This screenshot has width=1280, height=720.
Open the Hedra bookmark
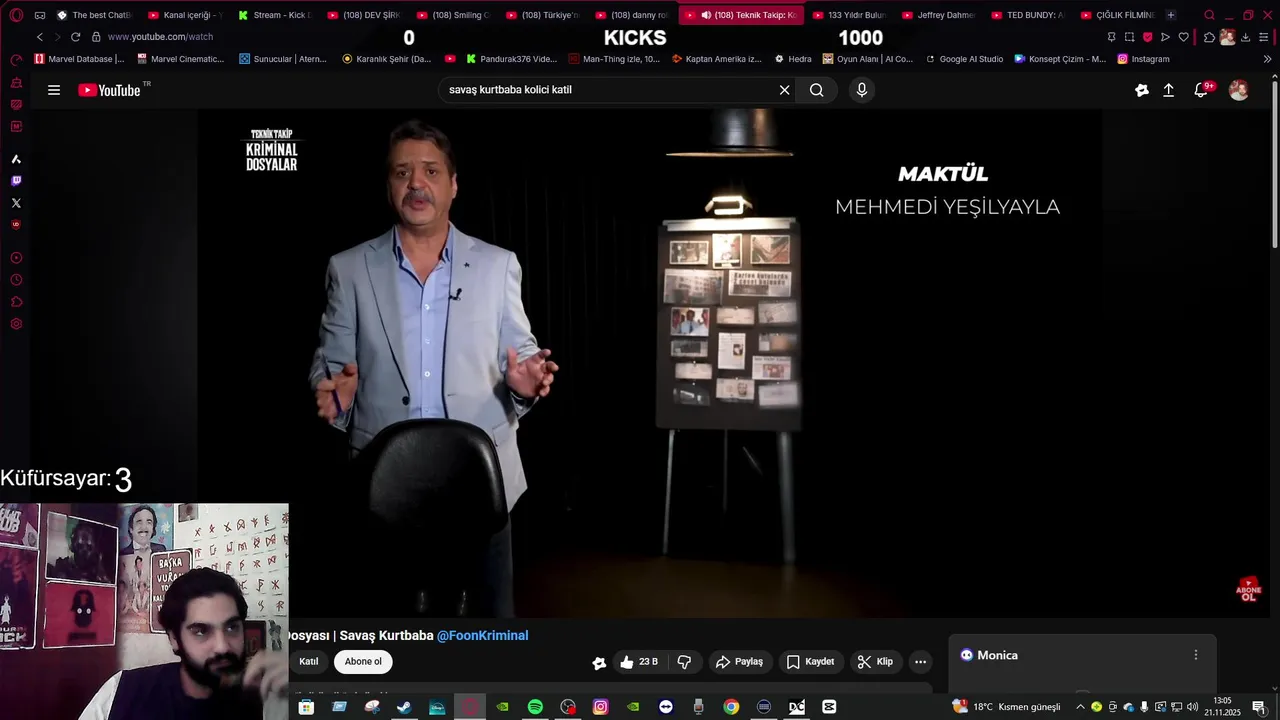[x=793, y=59]
